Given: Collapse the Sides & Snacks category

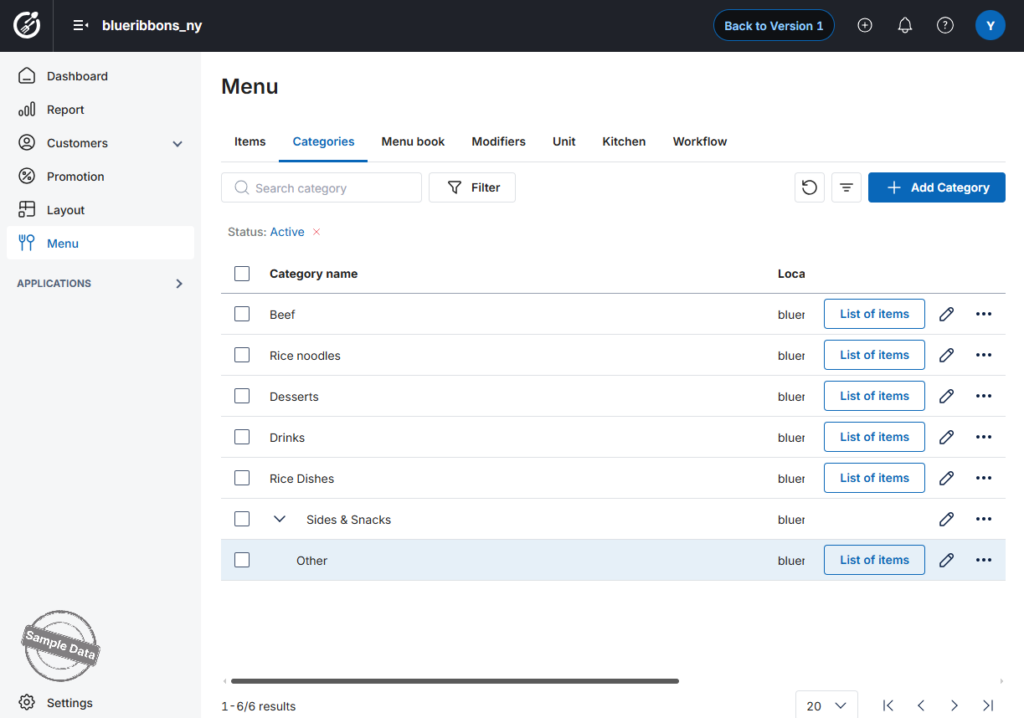Looking at the screenshot, I should click(280, 519).
